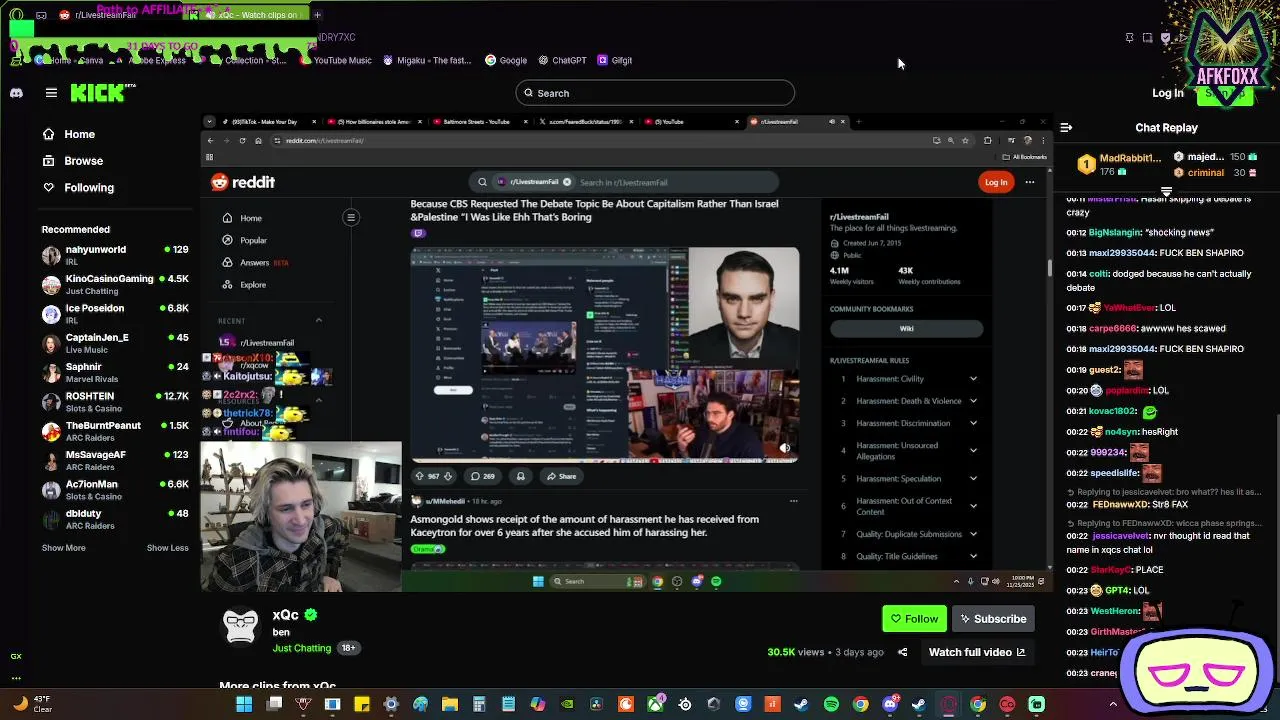Subscribe to xQc

[993, 619]
